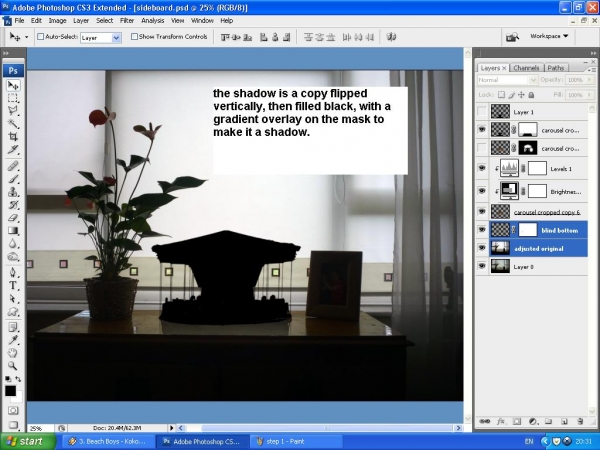
Task: Switch to the Channels tab
Action: 526,68
